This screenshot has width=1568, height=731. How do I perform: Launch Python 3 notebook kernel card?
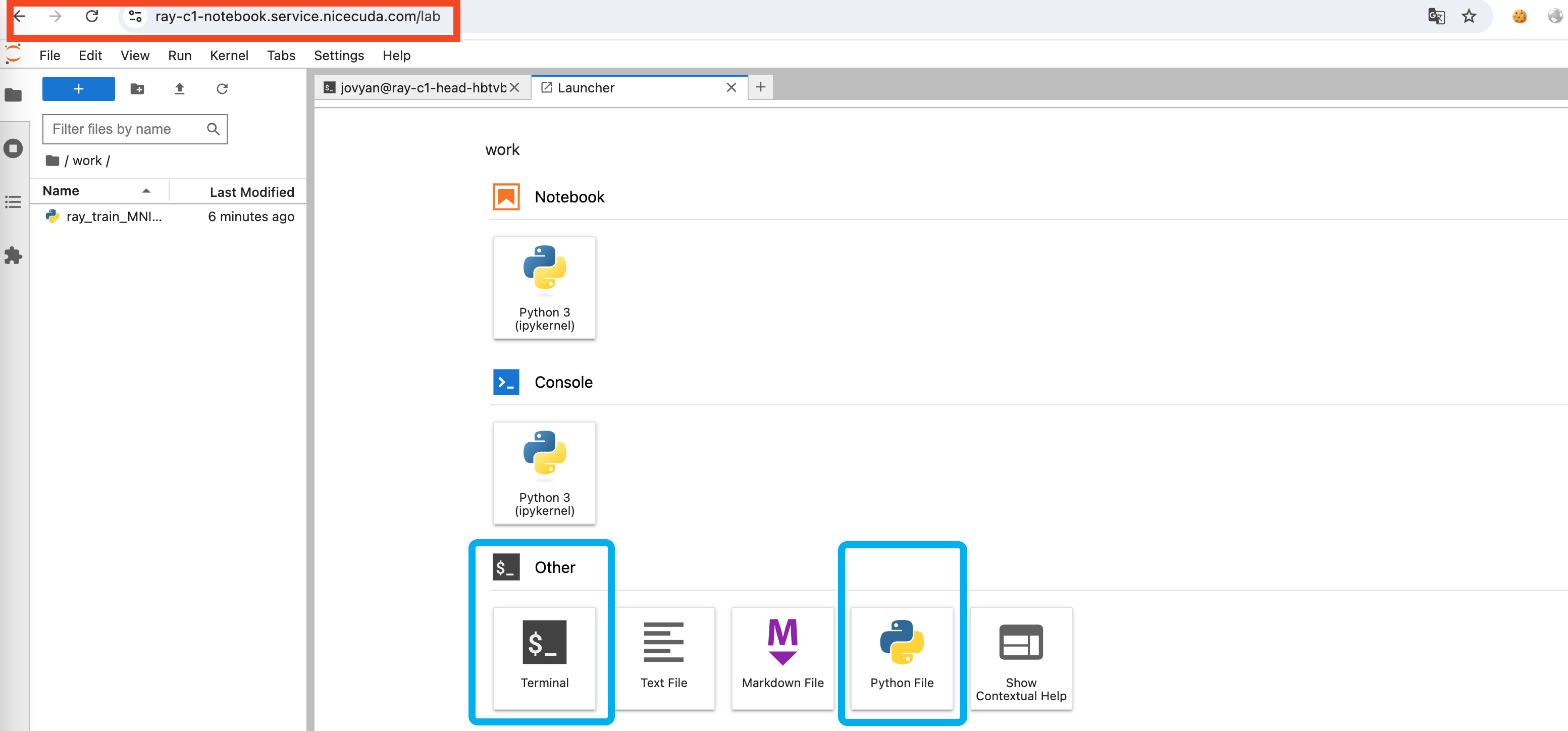pyautogui.click(x=544, y=287)
